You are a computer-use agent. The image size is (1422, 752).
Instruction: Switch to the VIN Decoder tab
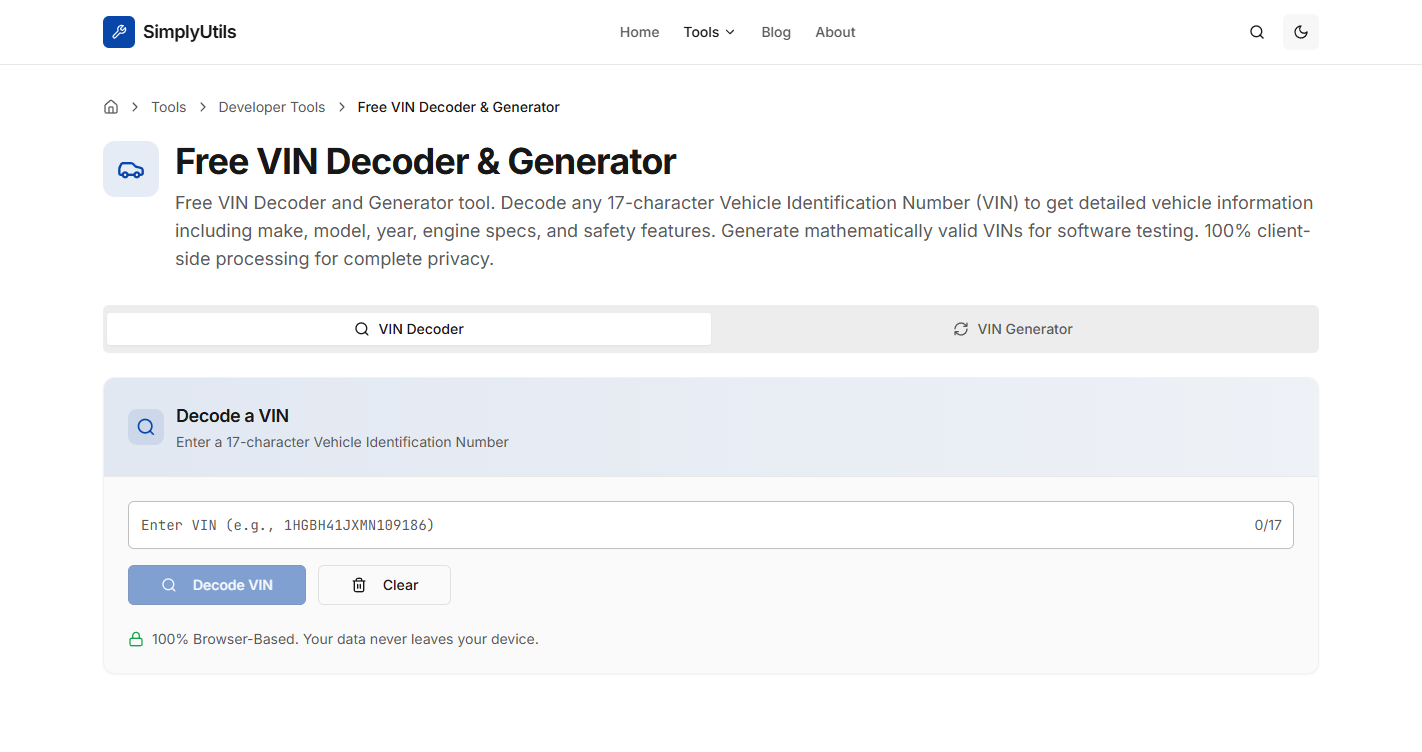click(x=409, y=329)
